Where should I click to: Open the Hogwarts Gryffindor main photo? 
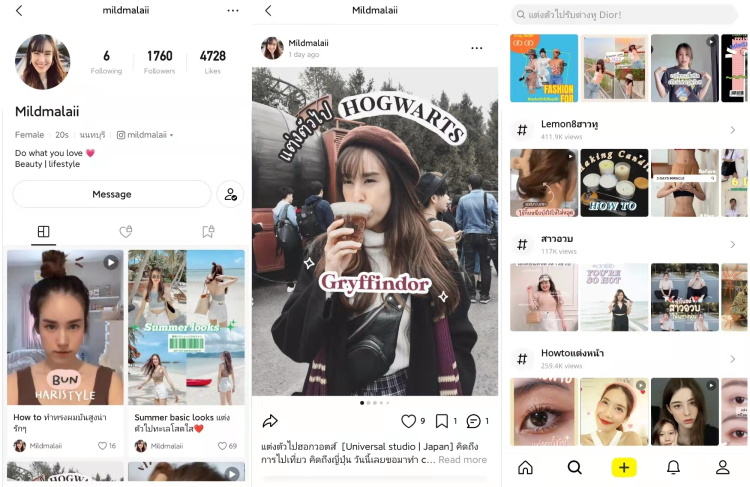coord(375,231)
